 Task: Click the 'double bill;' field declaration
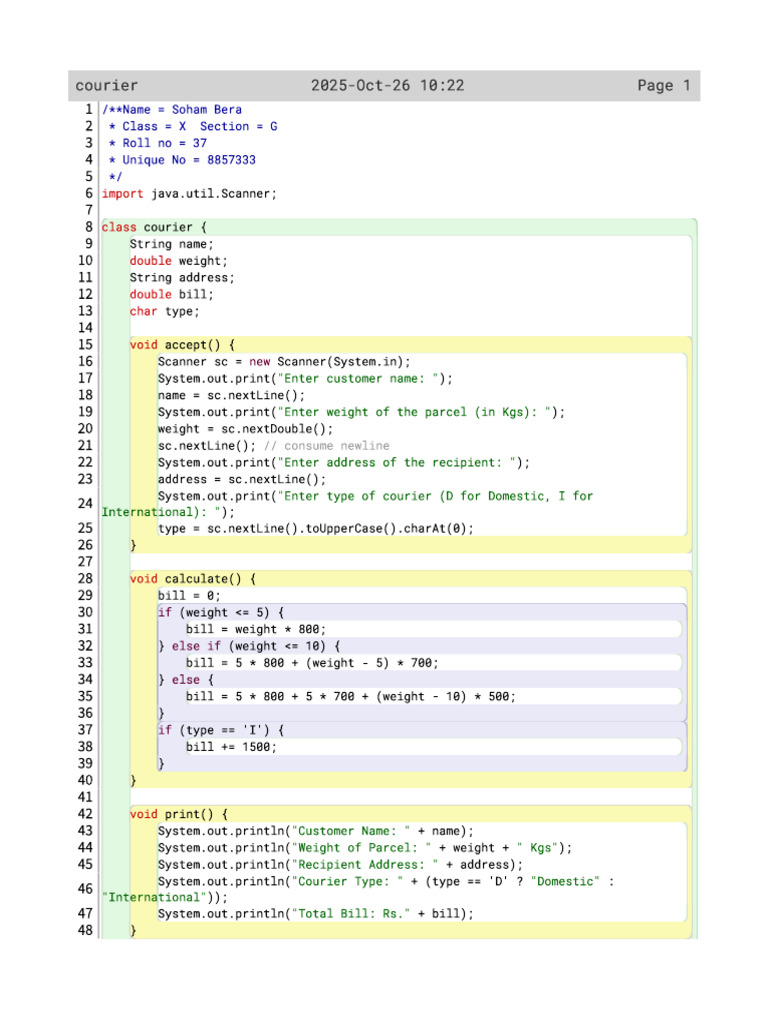click(171, 295)
